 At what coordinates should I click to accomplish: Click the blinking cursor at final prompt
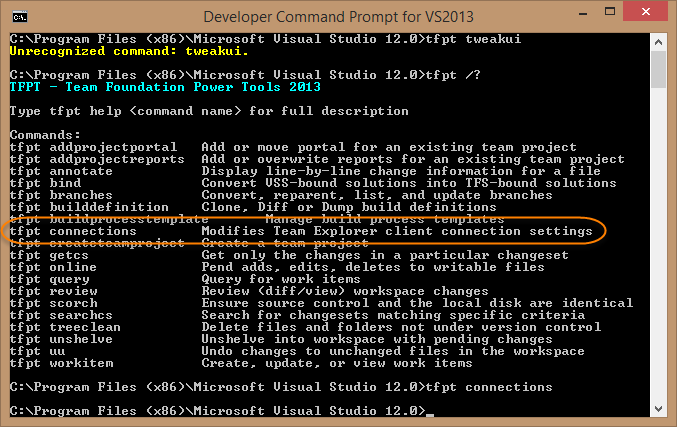(x=430, y=414)
